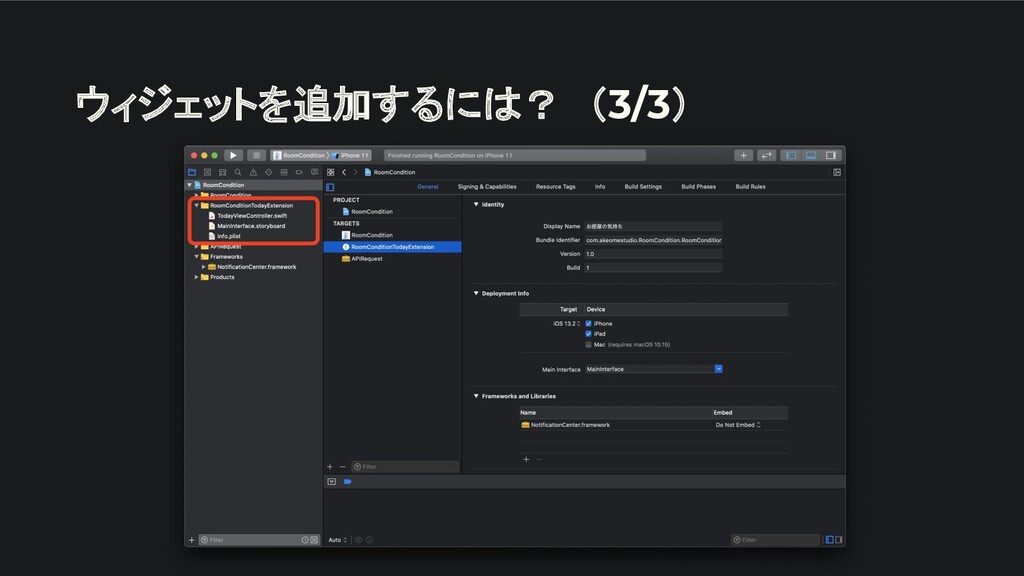
Task: Collapse the Frameworks folder
Action: [x=197, y=257]
